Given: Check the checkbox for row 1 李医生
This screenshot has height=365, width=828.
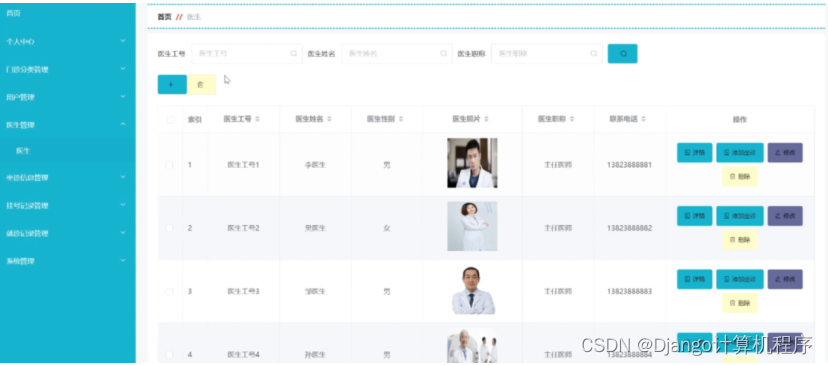Looking at the screenshot, I should click(x=170, y=165).
